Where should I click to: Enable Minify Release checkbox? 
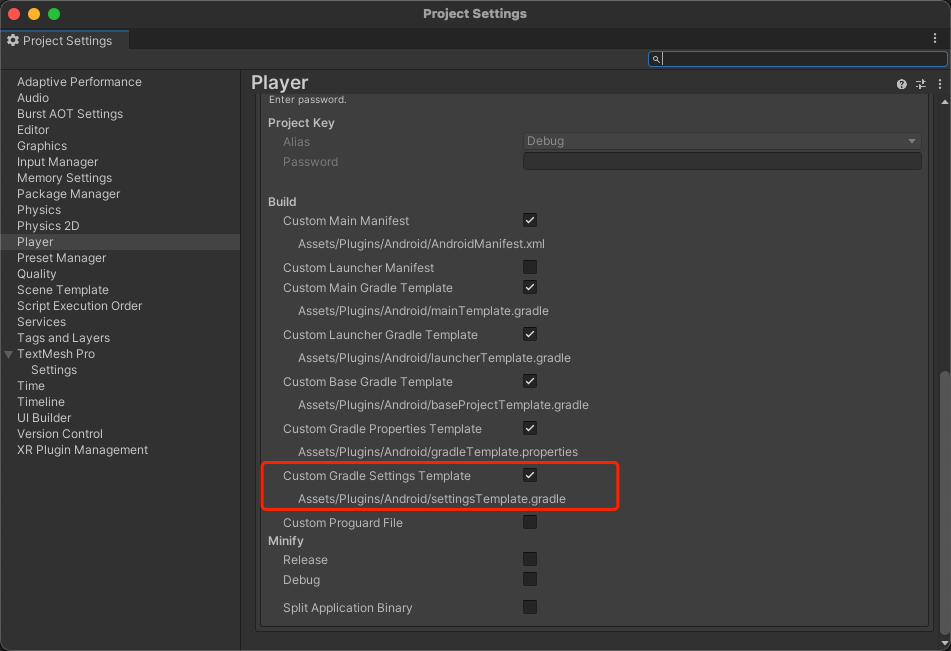pos(529,559)
